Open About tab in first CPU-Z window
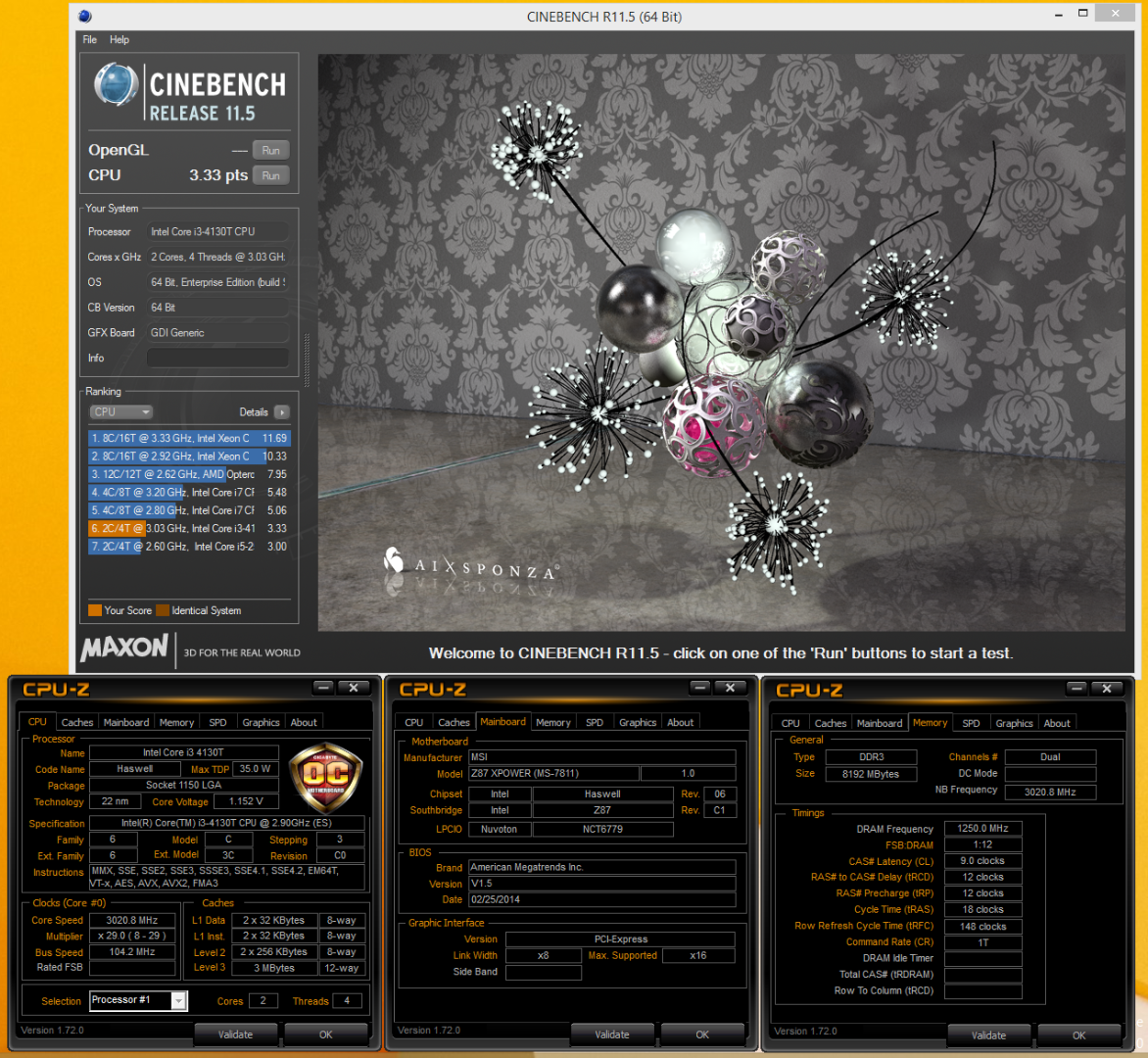Image resolution: width=1148 pixels, height=1058 pixels. pos(303,722)
